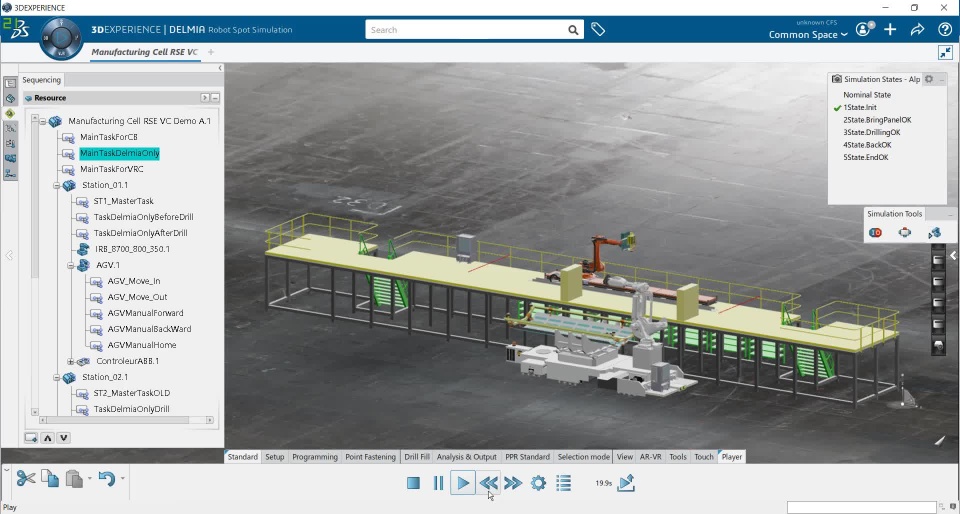
Task: Open the player settings gear
Action: (x=538, y=483)
